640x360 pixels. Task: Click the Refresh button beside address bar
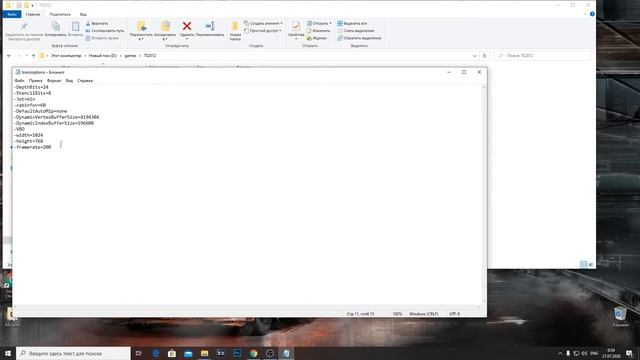pos(484,56)
